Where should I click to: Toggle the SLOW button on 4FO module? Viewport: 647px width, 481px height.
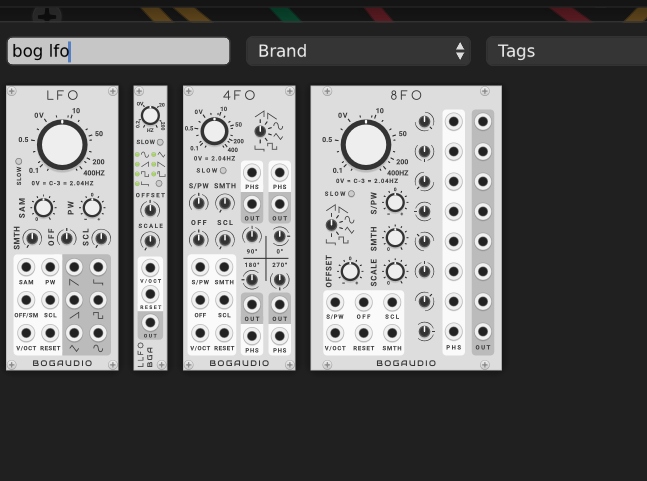click(x=223, y=170)
